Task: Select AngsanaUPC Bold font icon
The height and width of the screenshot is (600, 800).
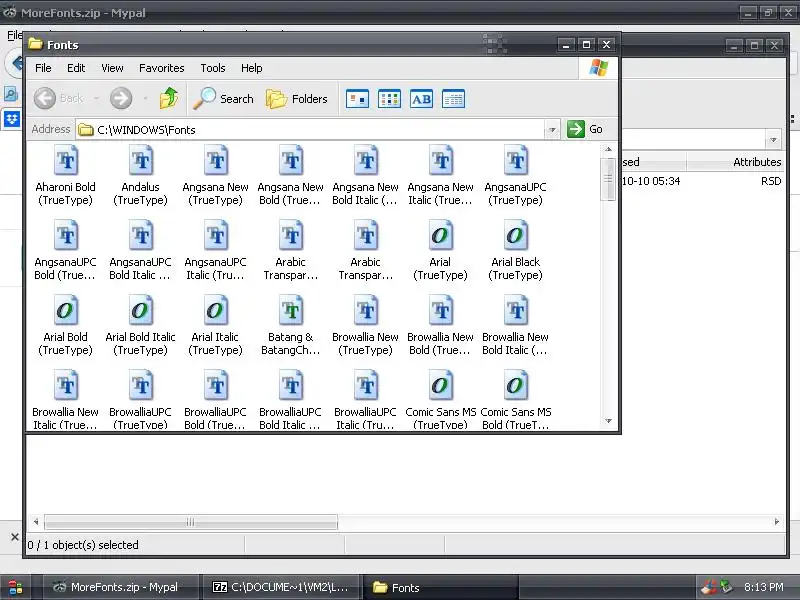Action: click(66, 235)
